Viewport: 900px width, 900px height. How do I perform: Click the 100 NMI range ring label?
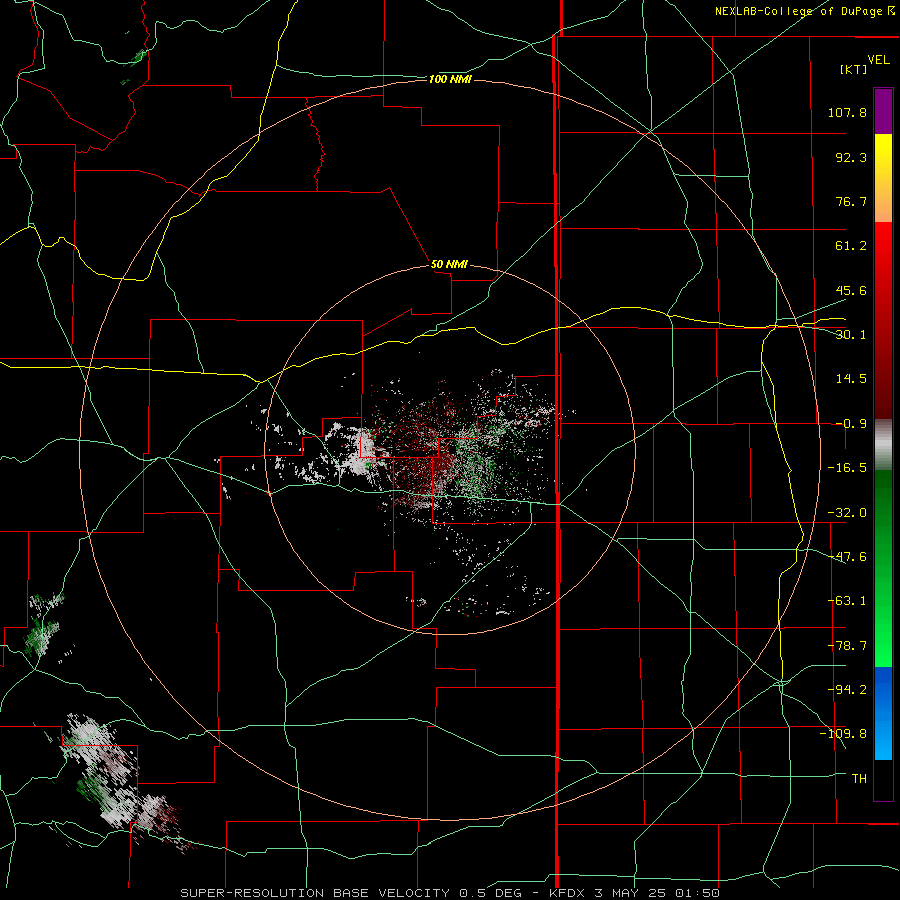point(450,79)
